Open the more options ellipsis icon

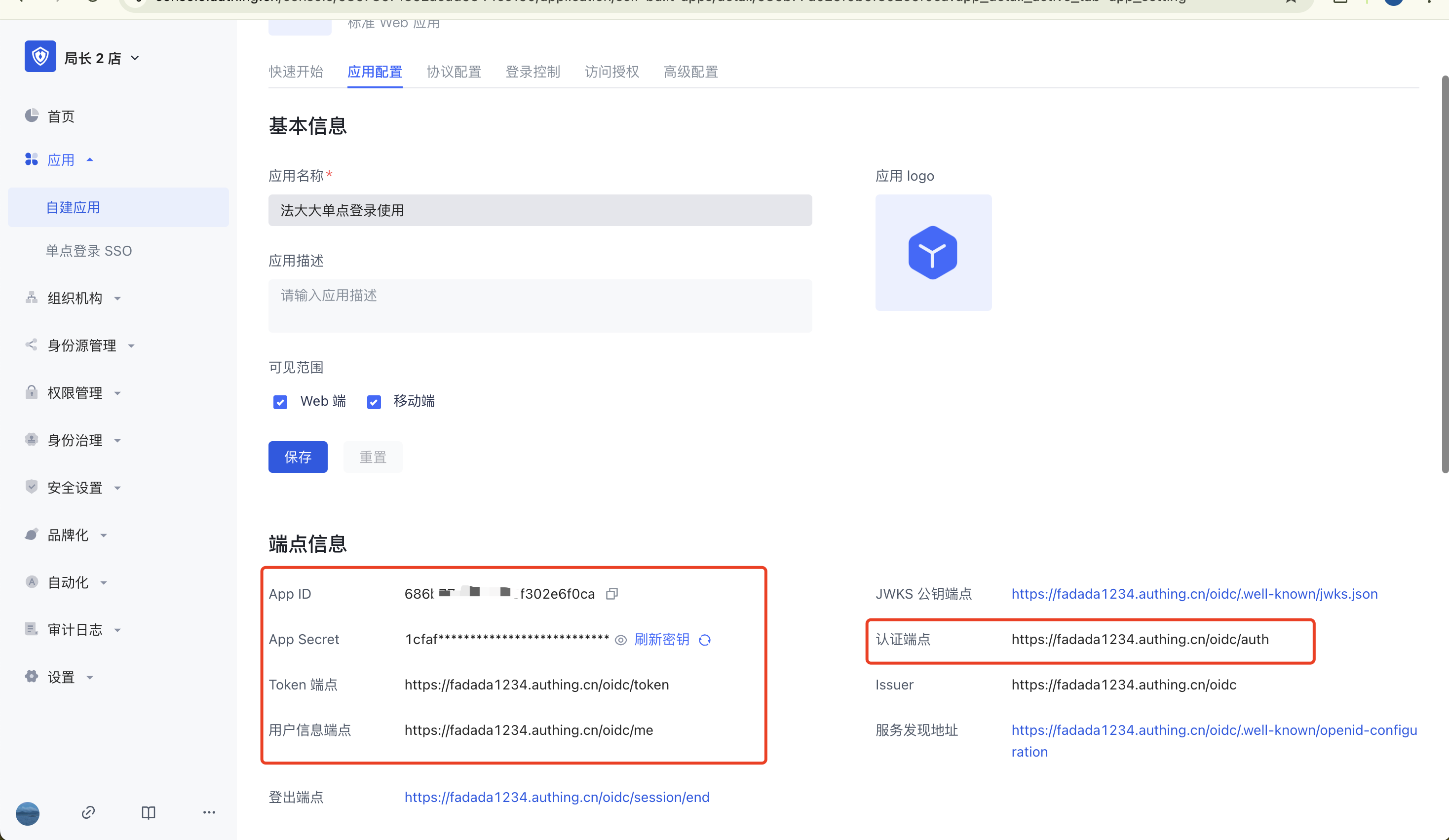tap(209, 812)
